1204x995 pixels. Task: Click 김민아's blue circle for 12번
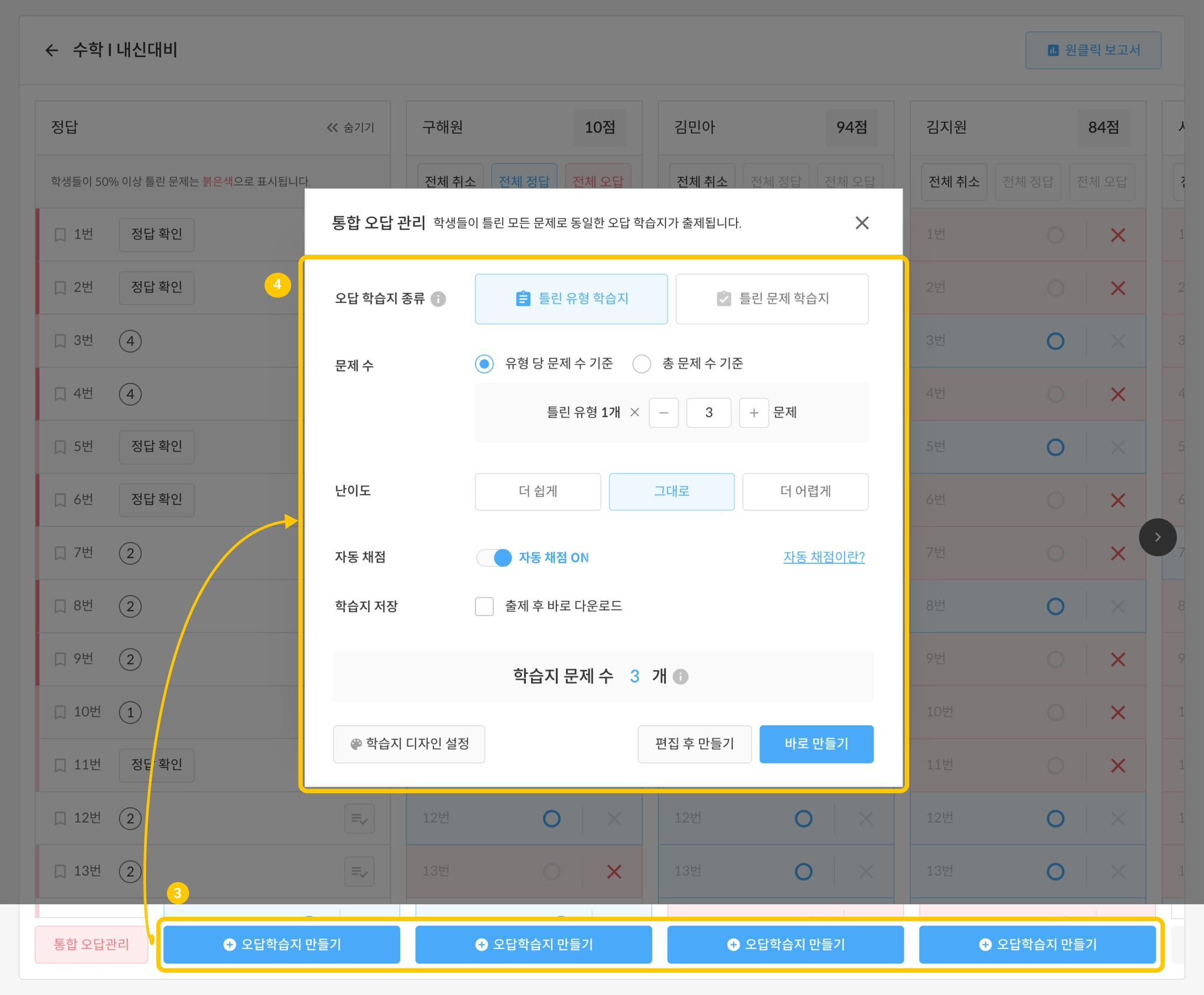tap(803, 818)
